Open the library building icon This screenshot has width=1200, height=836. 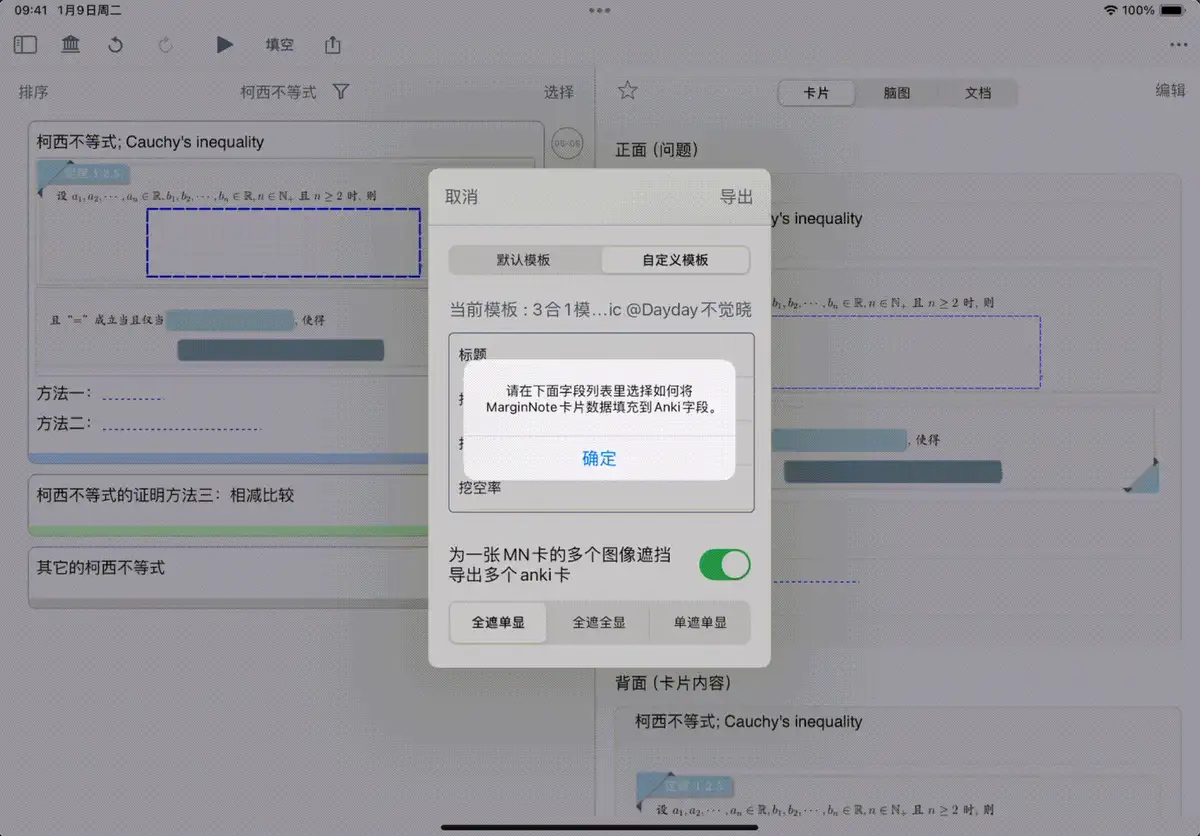[x=71, y=45]
